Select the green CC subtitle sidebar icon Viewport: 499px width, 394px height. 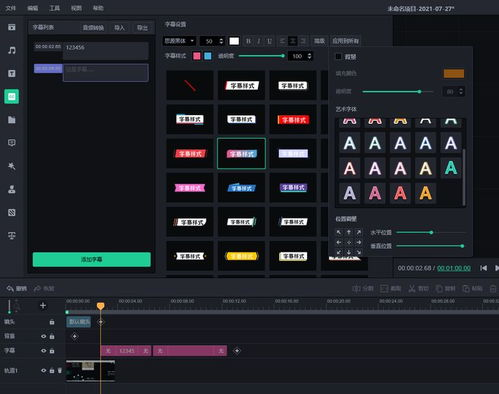[12, 97]
